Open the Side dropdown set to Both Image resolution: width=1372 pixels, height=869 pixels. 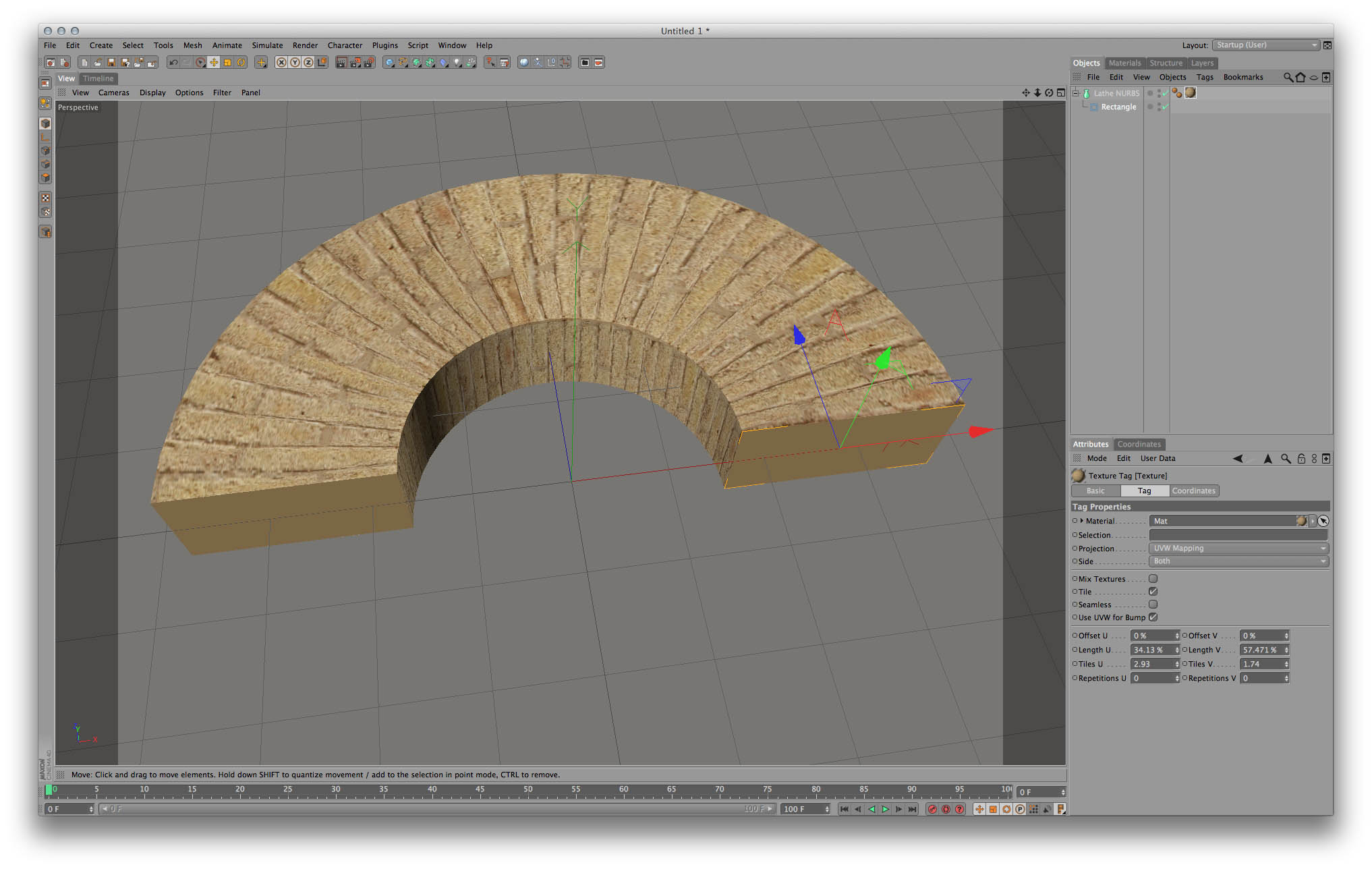click(1238, 561)
